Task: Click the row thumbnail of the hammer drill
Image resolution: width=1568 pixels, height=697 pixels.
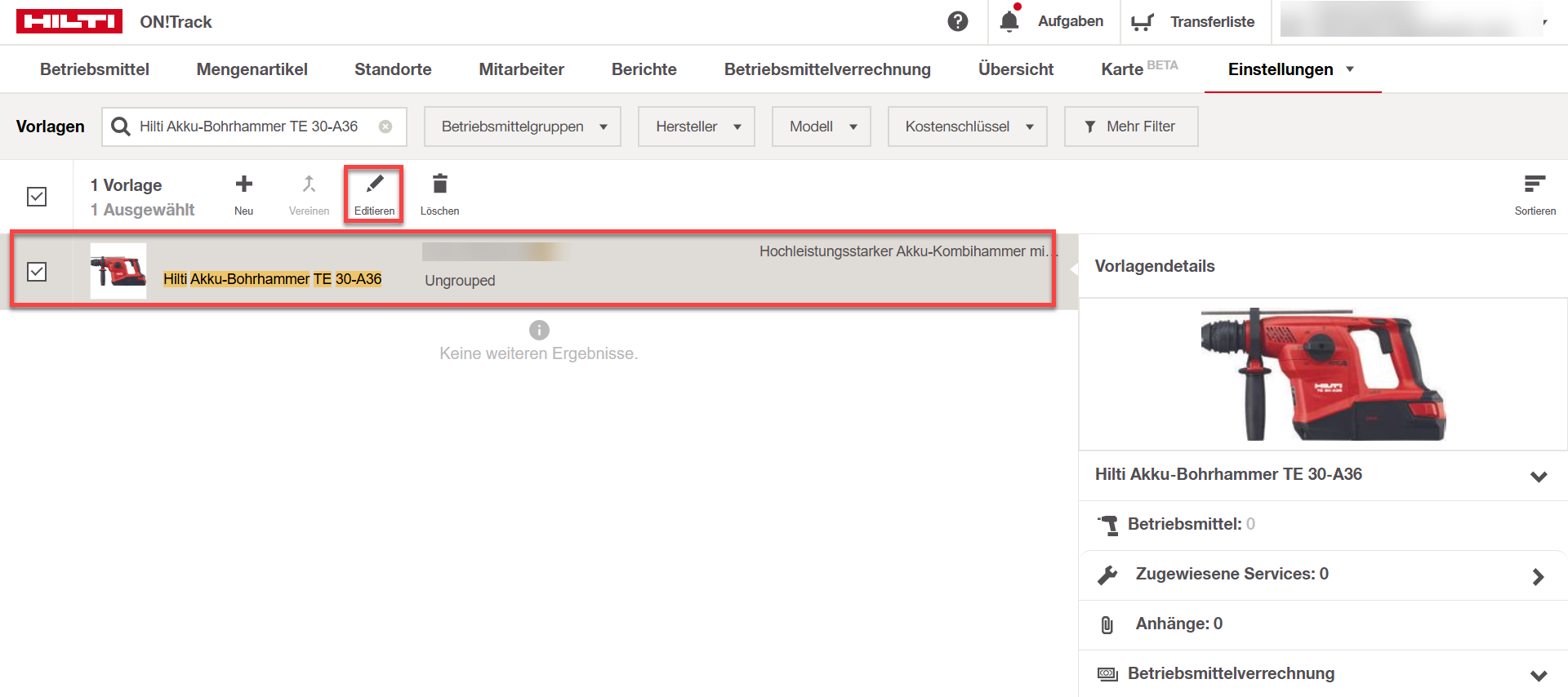Action: click(x=118, y=271)
